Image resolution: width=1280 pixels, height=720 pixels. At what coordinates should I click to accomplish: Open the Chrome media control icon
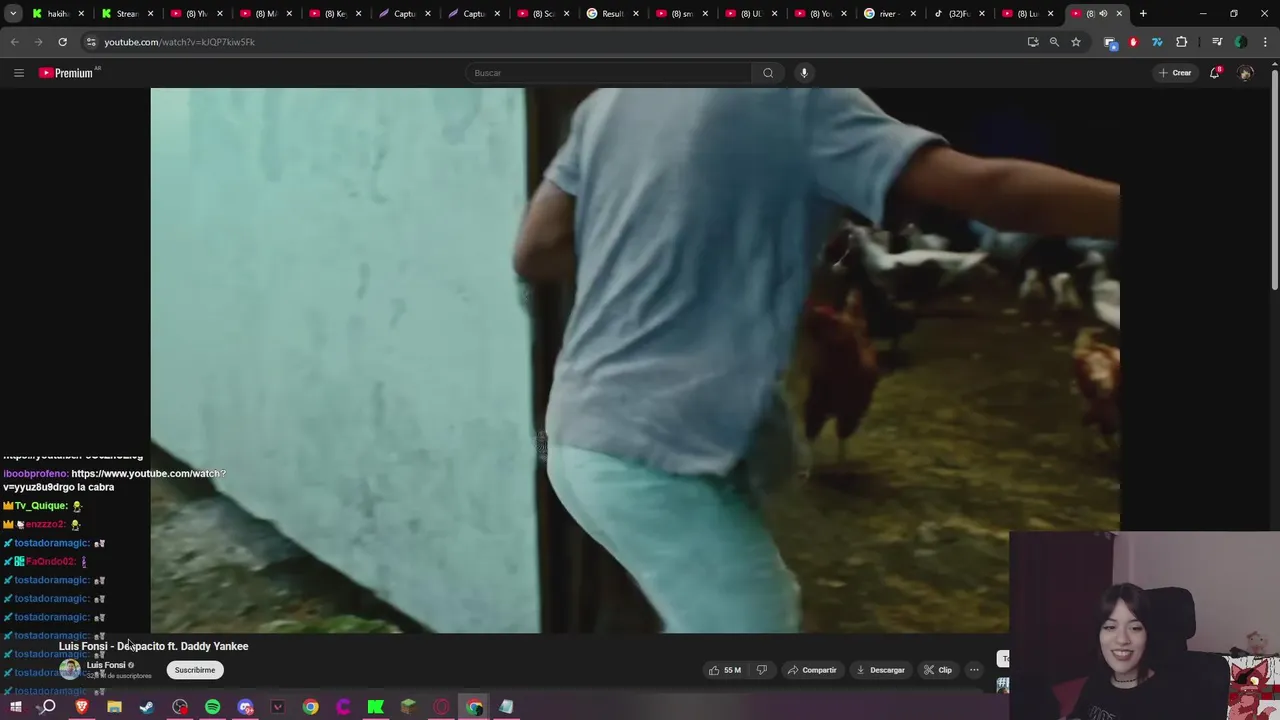(1217, 42)
